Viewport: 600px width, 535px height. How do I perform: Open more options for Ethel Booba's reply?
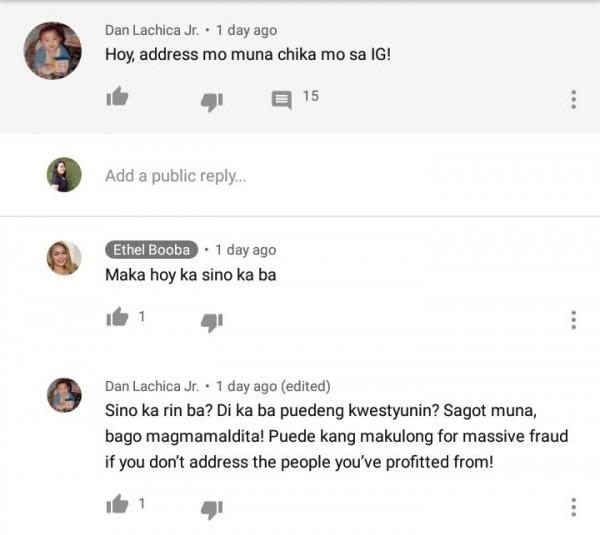(x=573, y=320)
